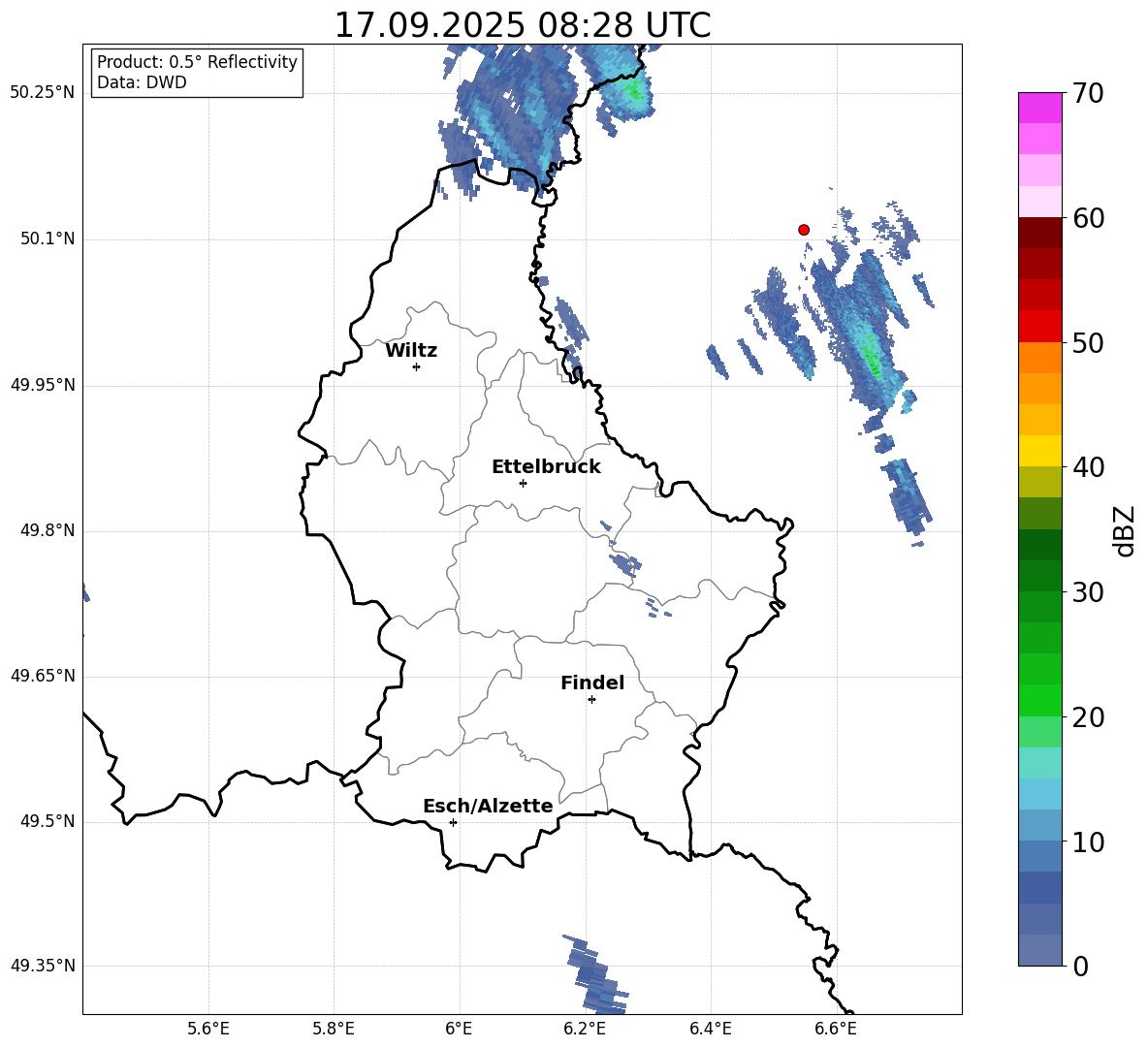The width and height of the screenshot is (1148, 1048).
Task: Click the bright red colorbar segment near 50
Action: pyautogui.click(x=1040, y=327)
